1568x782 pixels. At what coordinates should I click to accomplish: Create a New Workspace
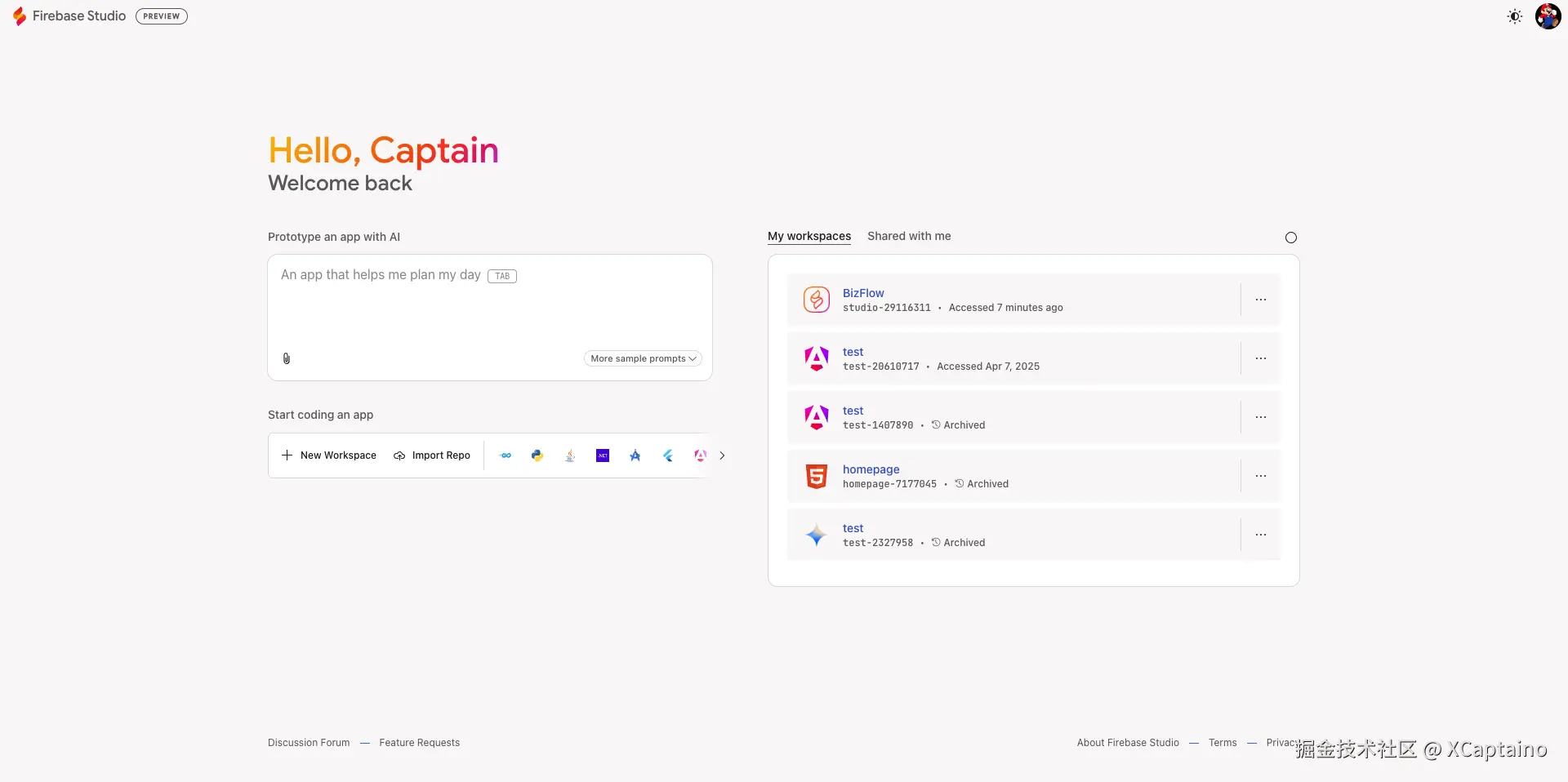329,455
